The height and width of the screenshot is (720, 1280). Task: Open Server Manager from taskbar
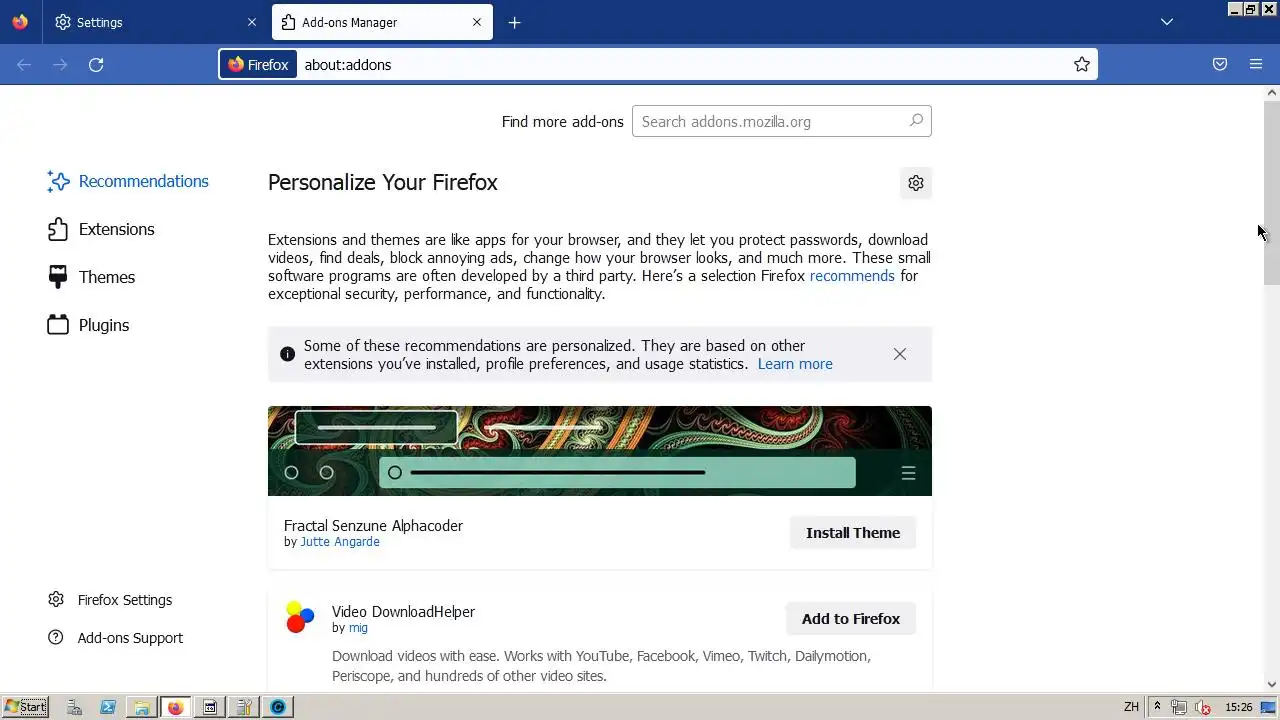(x=74, y=707)
